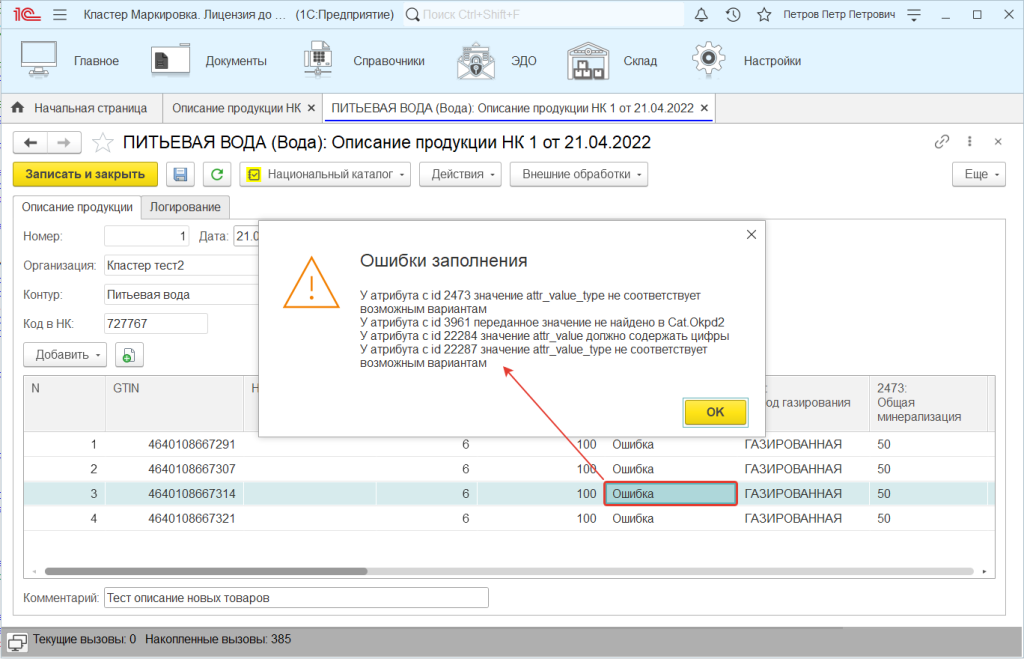Open favorites star in title bar
Screen dimensions: 1024x659
click(x=764, y=14)
